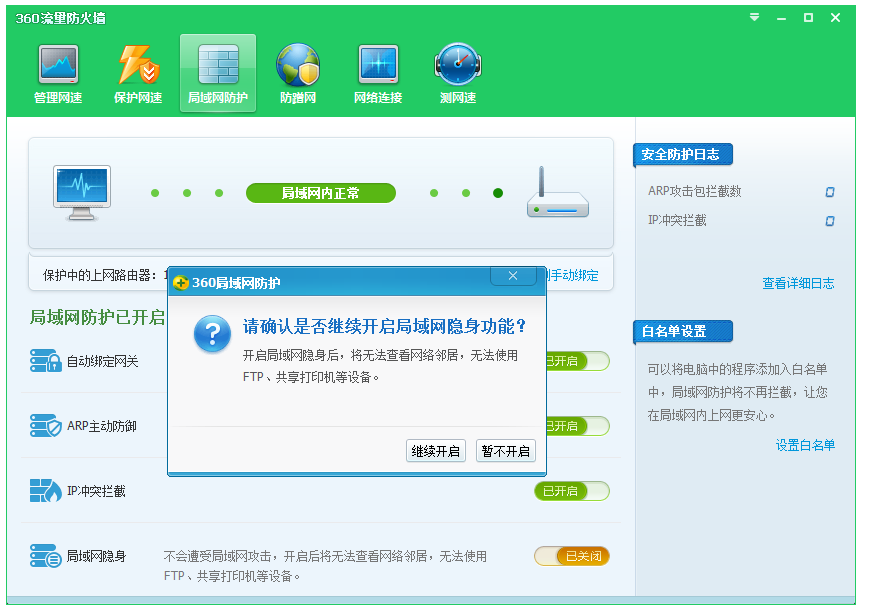Click the 局域网隐身 description text

click(325, 566)
